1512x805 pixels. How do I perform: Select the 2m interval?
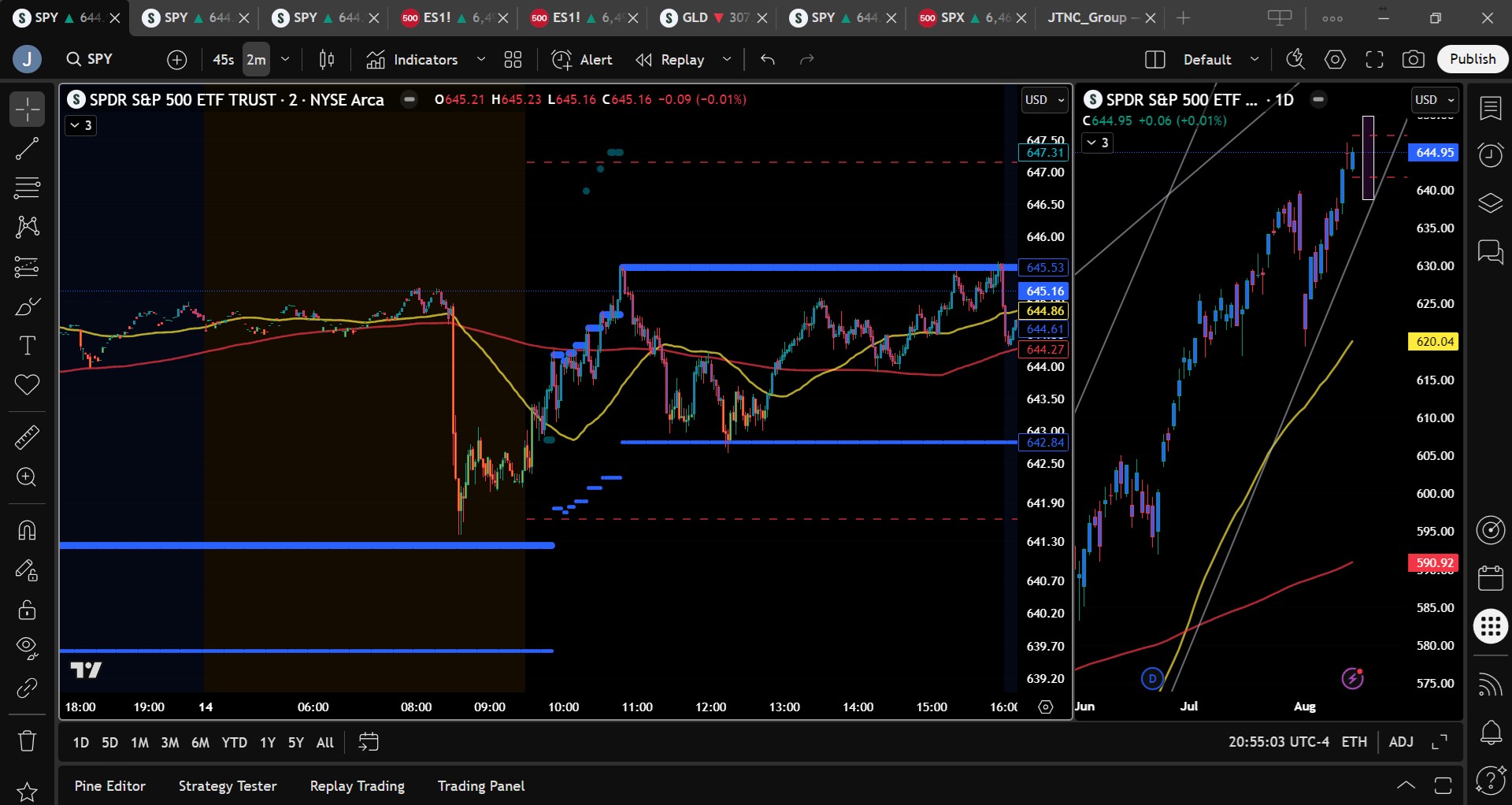coord(256,59)
